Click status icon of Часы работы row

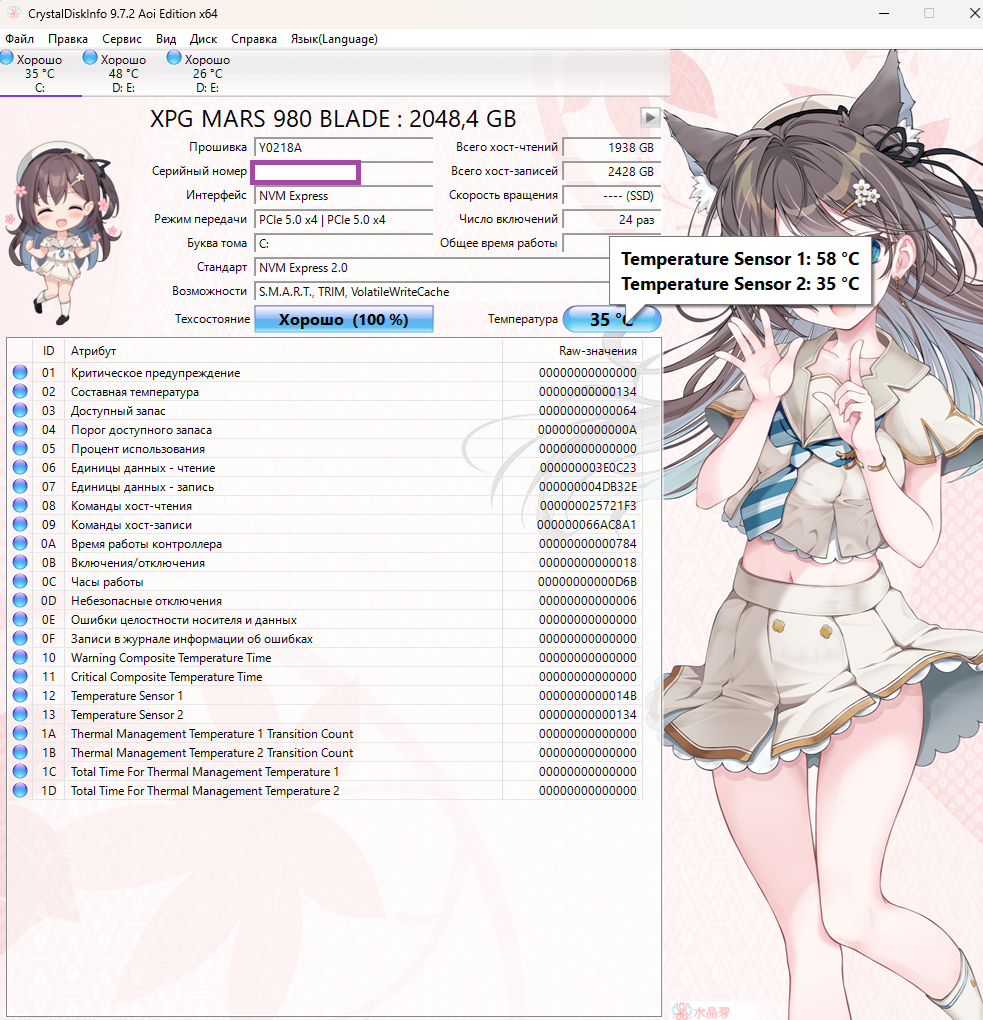pos(20,581)
